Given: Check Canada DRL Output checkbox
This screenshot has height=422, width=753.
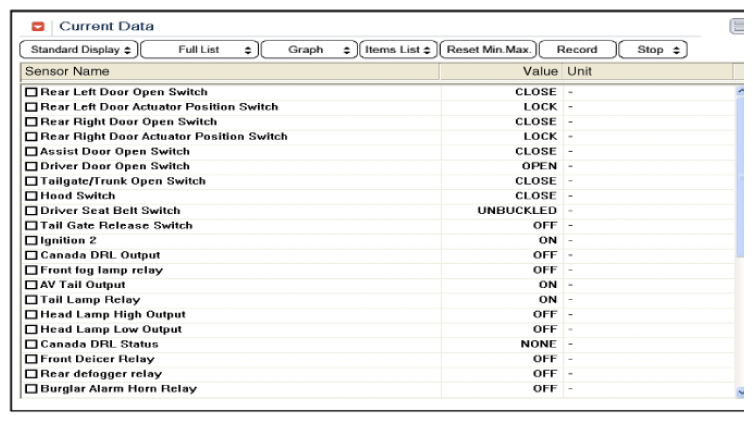Looking at the screenshot, I should pyautogui.click(x=31, y=255).
